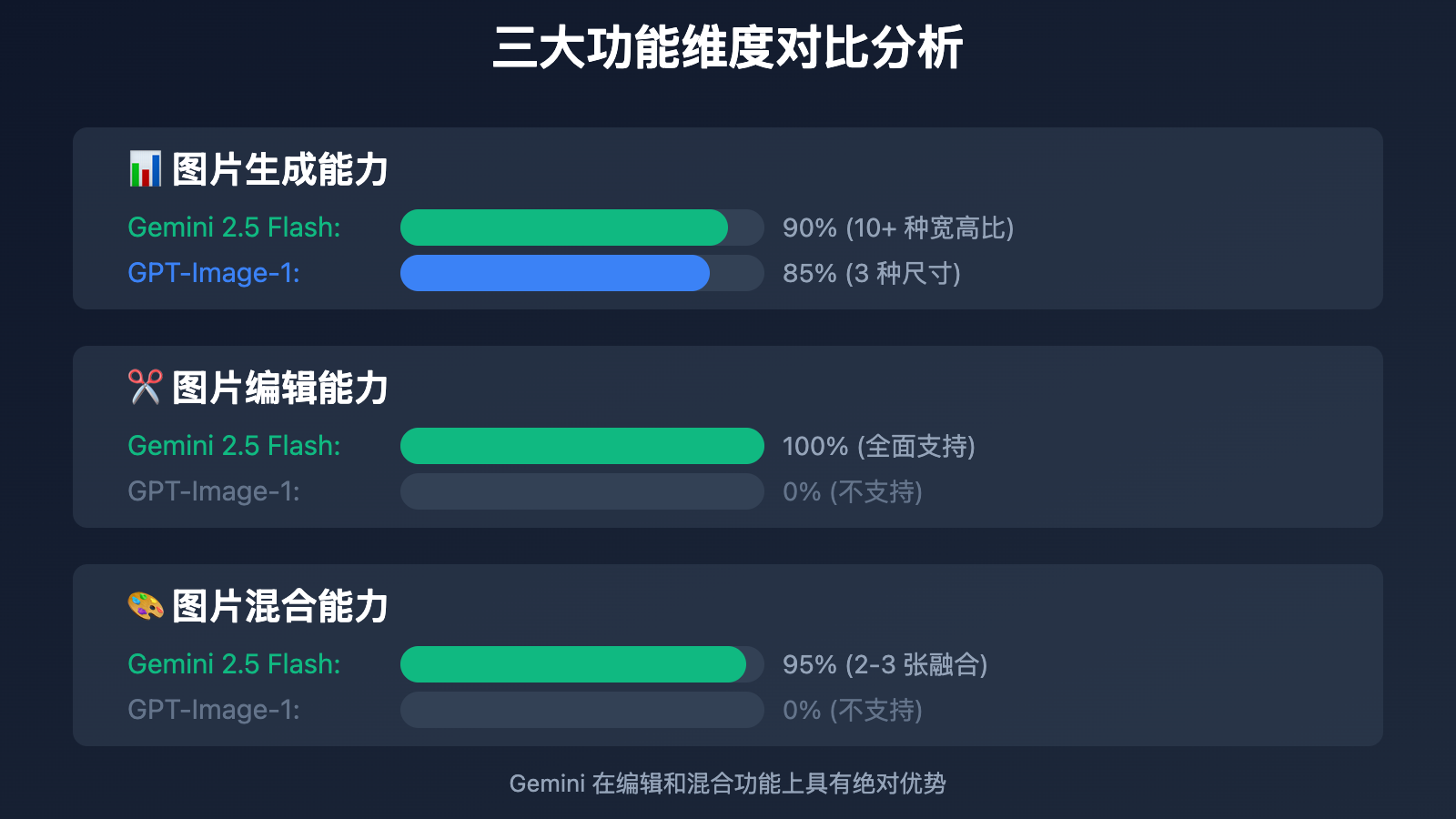Click the full green 100% editing bar
The height and width of the screenshot is (819, 1456).
tap(582, 446)
